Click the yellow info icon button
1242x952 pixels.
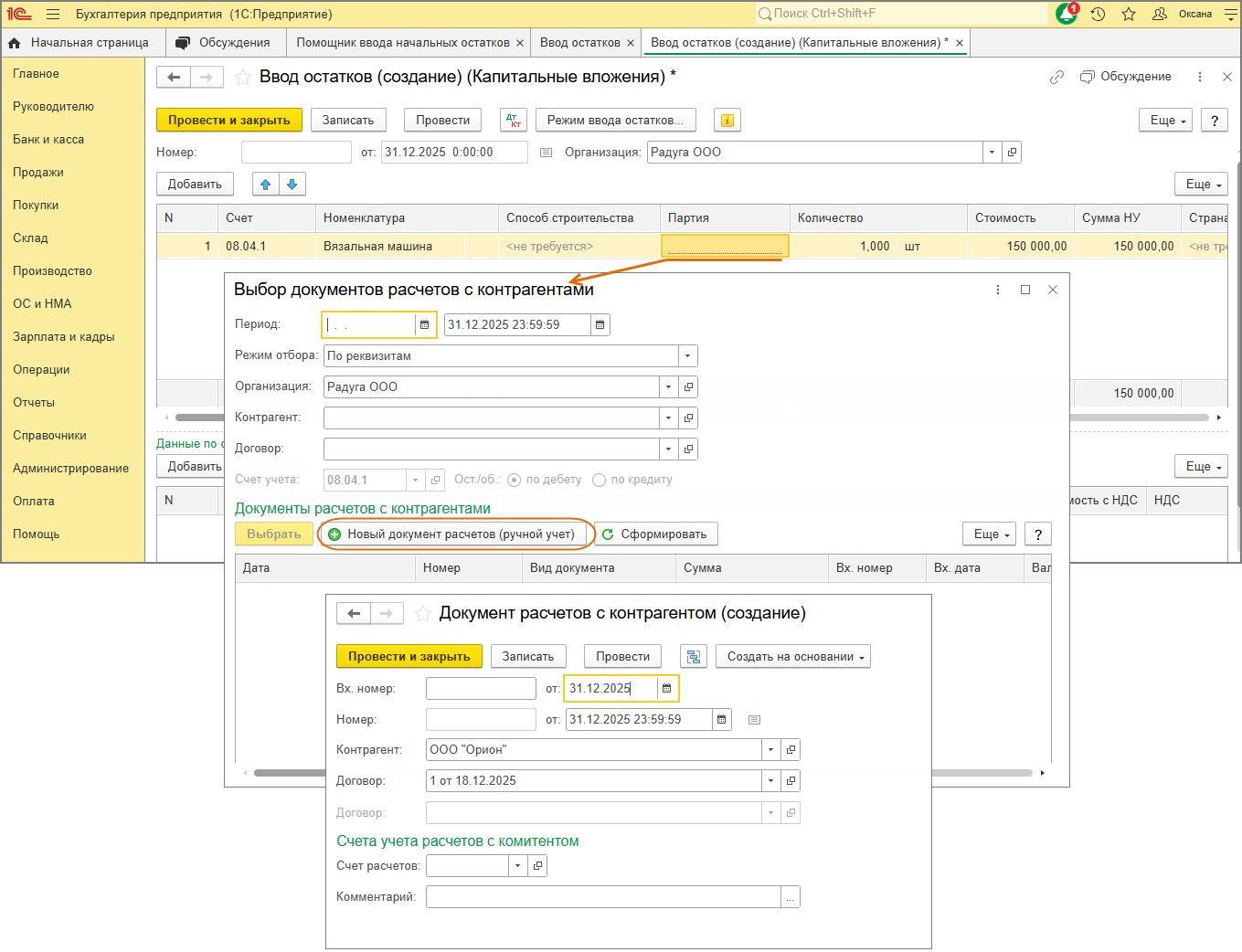click(727, 120)
